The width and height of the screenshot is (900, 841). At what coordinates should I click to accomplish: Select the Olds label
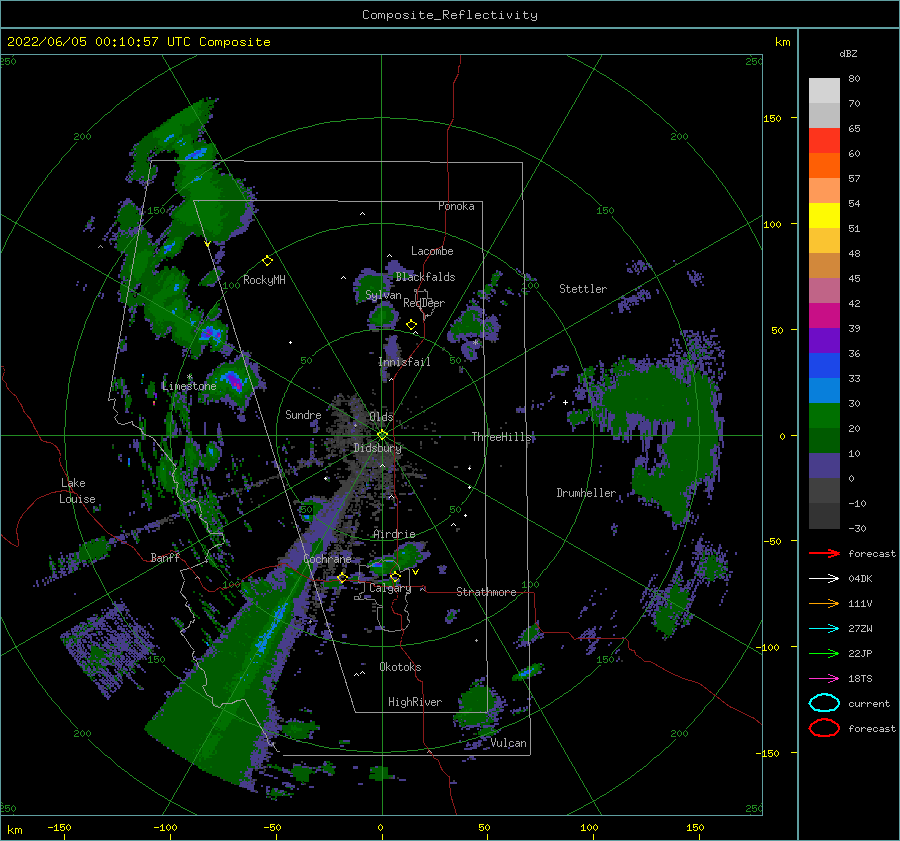[x=382, y=416]
